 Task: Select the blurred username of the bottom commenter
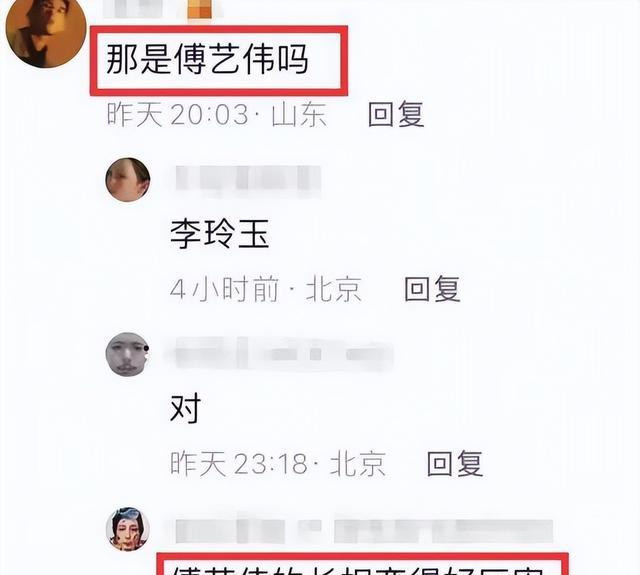pos(364,530)
